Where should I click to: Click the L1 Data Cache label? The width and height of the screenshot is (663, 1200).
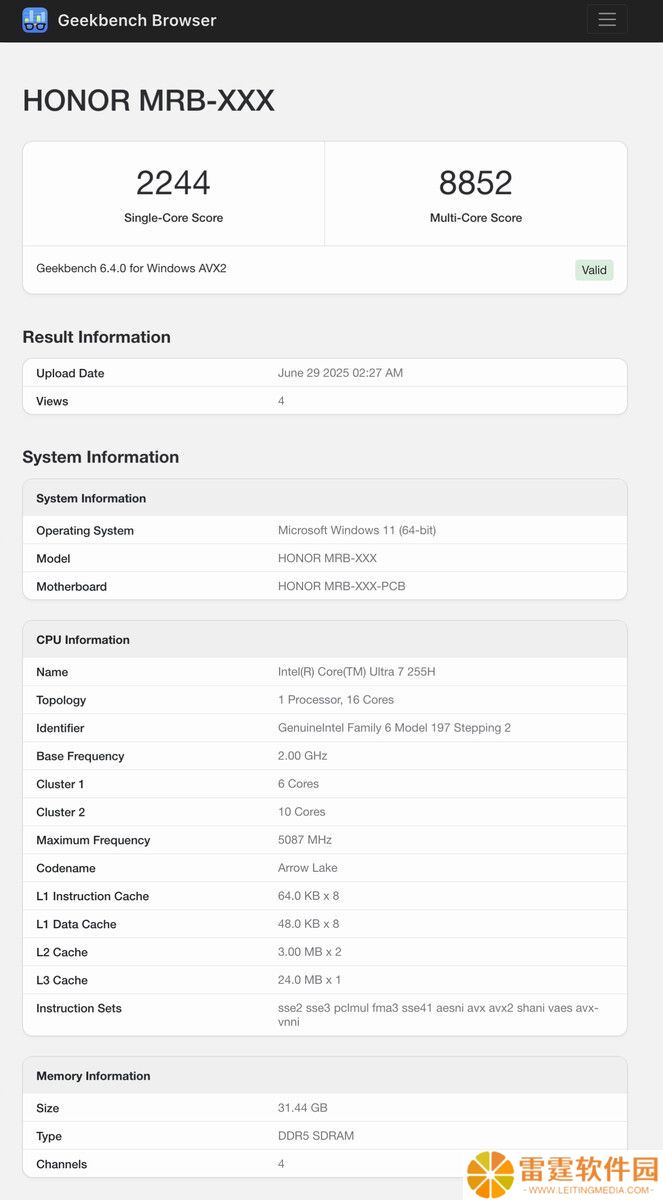click(76, 924)
